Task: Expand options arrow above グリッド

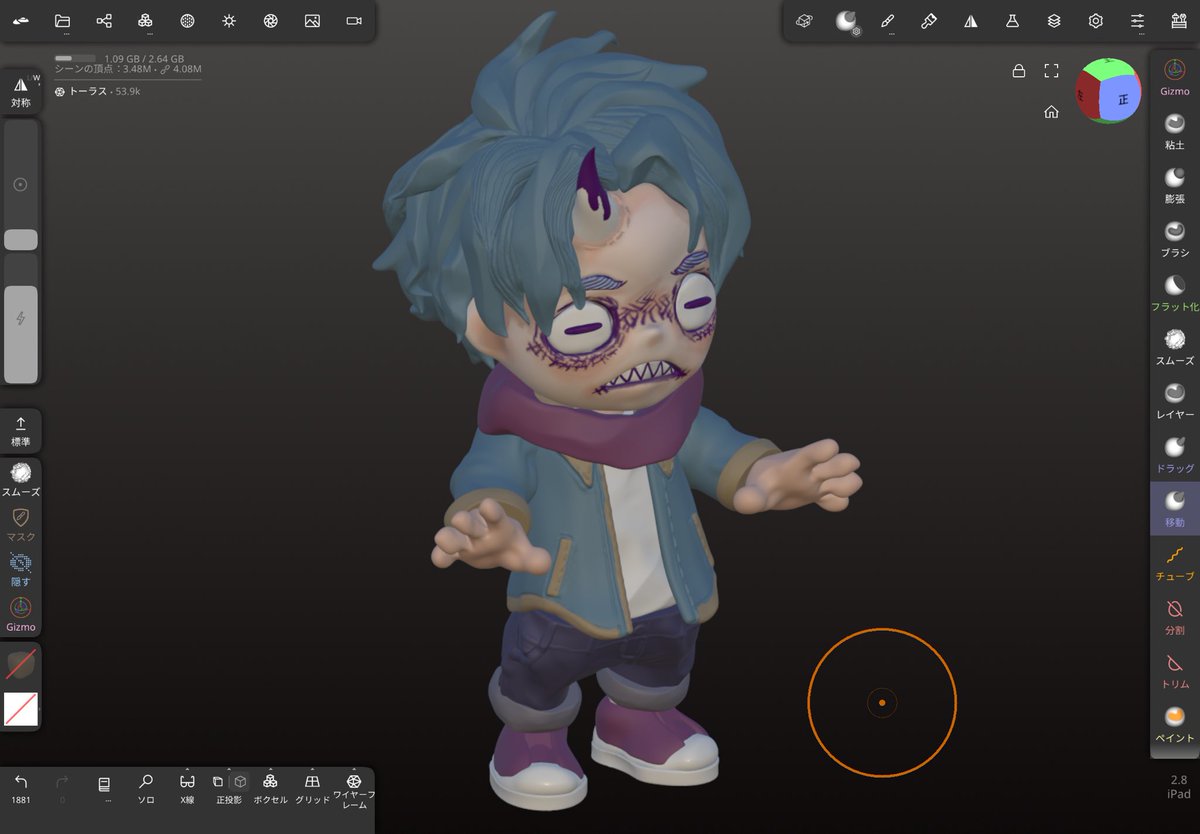Action: click(312, 770)
